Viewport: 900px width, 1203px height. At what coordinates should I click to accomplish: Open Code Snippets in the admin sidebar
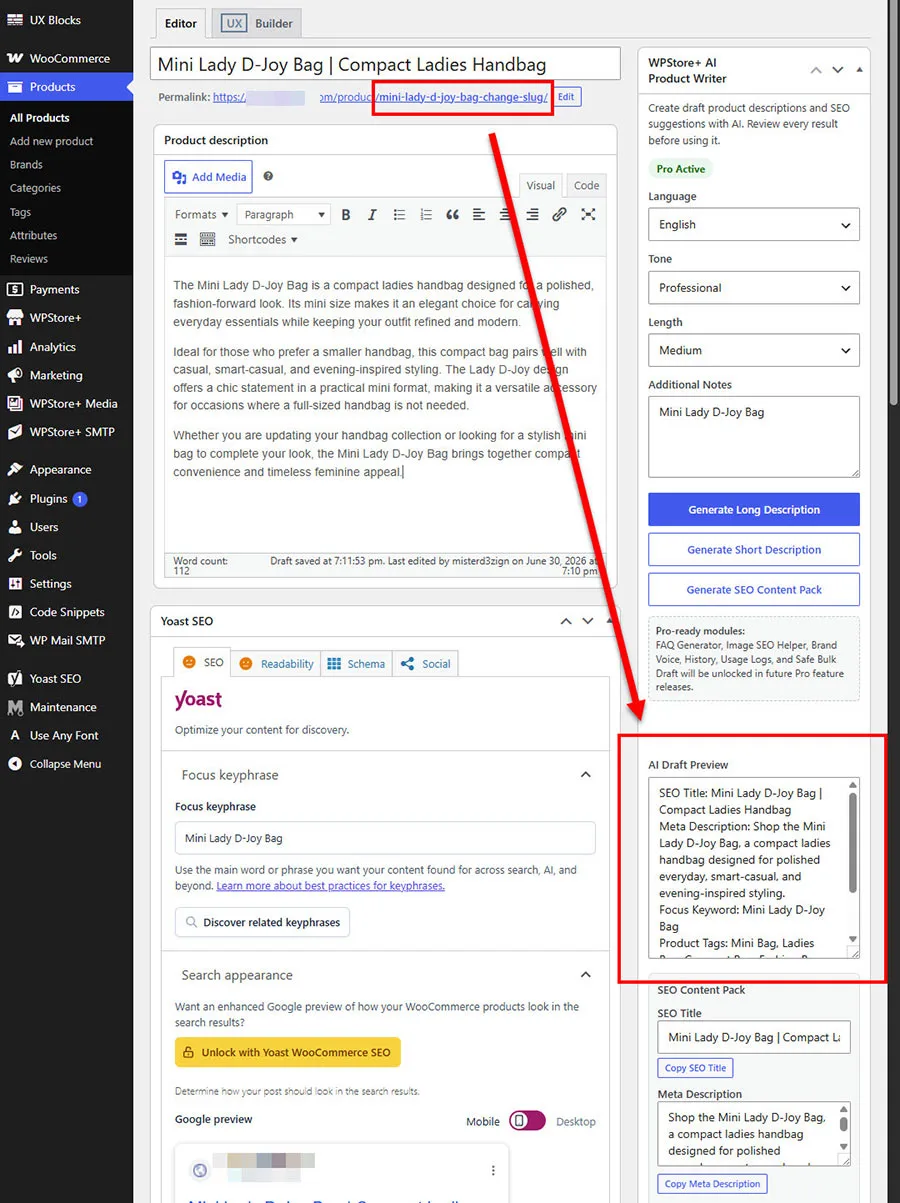(x=66, y=612)
